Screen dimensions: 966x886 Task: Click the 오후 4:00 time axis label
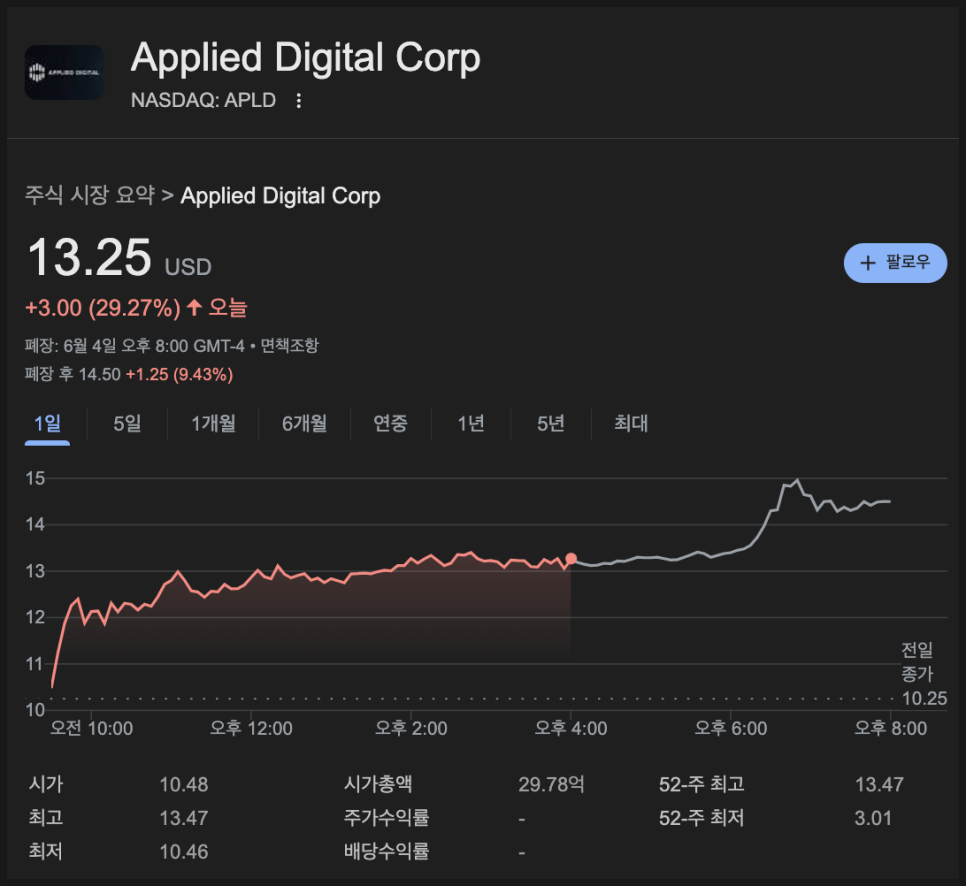571,729
